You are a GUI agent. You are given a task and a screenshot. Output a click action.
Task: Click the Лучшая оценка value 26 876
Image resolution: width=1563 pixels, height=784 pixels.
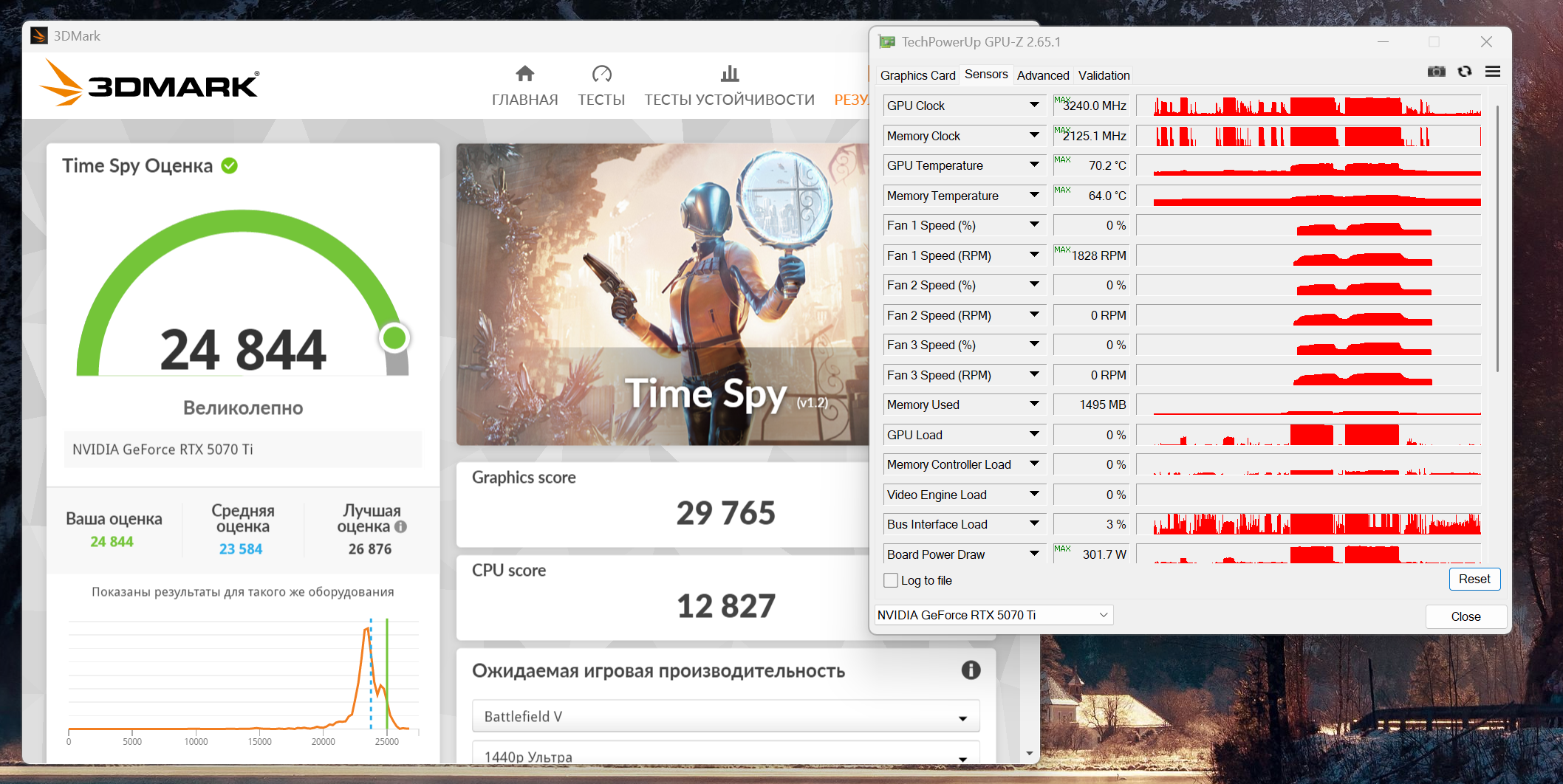click(x=370, y=549)
